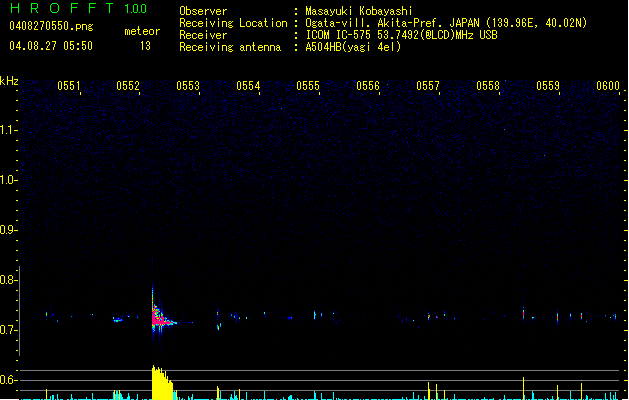Click the 'Observer' field label
Image resolution: width=629 pixels, height=400 pixels.
(x=203, y=11)
